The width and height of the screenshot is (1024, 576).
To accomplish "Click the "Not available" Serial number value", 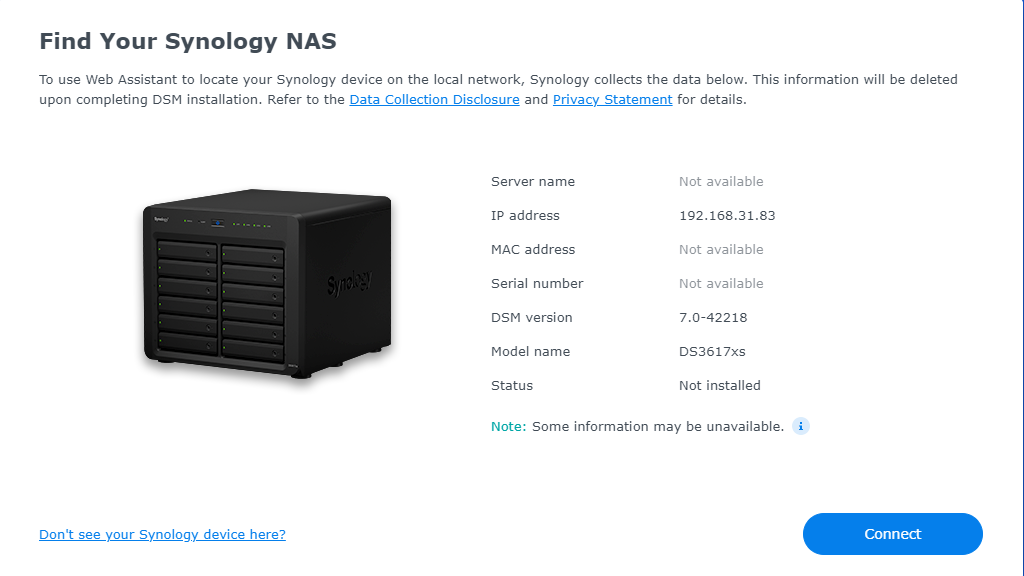I will tap(720, 284).
